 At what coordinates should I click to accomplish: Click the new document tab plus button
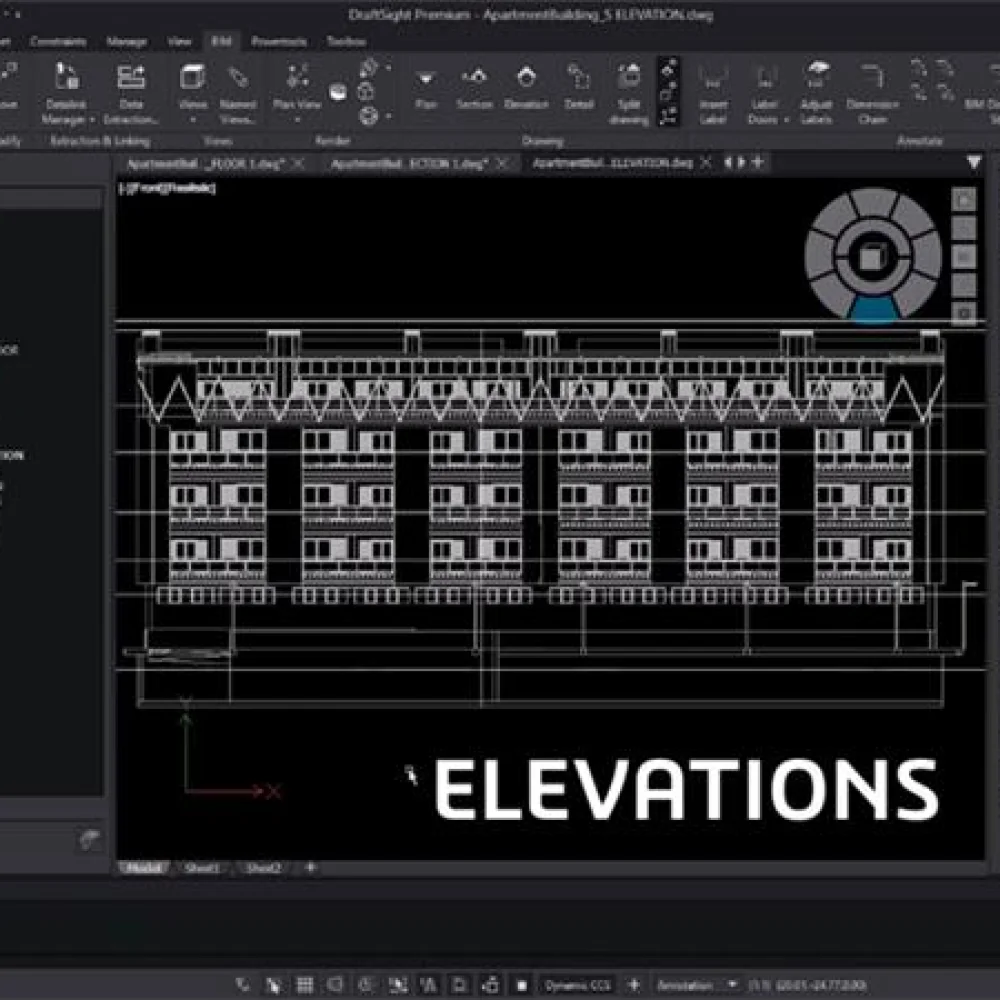tap(758, 162)
